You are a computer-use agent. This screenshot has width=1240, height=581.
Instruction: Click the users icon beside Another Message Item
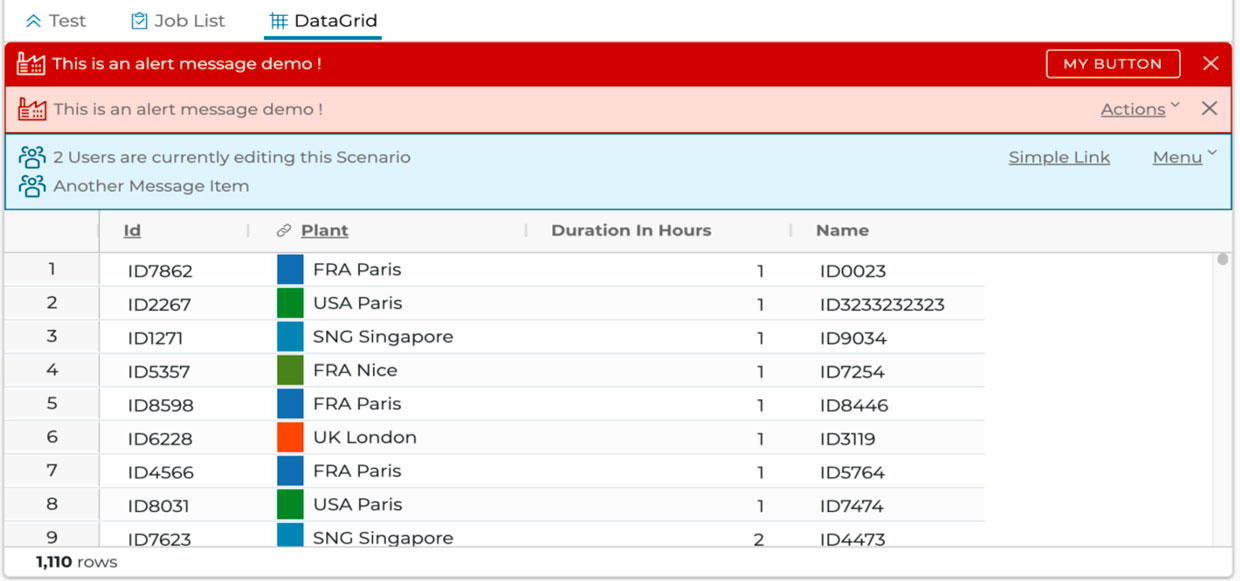(x=33, y=185)
